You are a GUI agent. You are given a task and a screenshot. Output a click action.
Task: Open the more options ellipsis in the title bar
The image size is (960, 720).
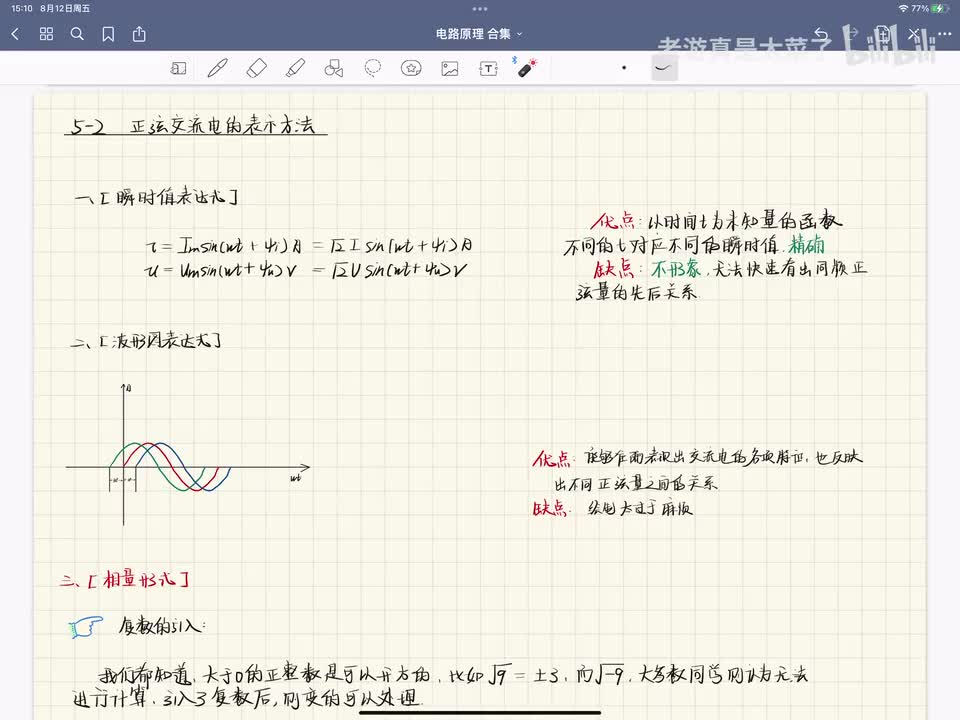(x=943, y=34)
